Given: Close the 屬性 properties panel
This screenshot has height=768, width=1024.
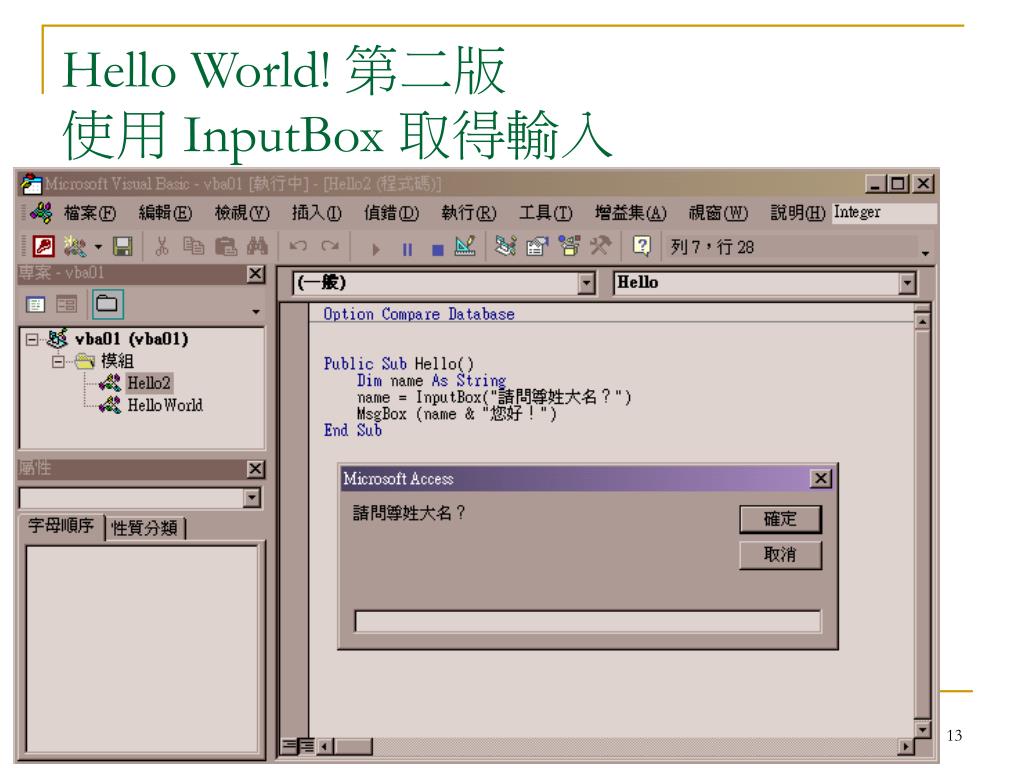Looking at the screenshot, I should tap(256, 469).
